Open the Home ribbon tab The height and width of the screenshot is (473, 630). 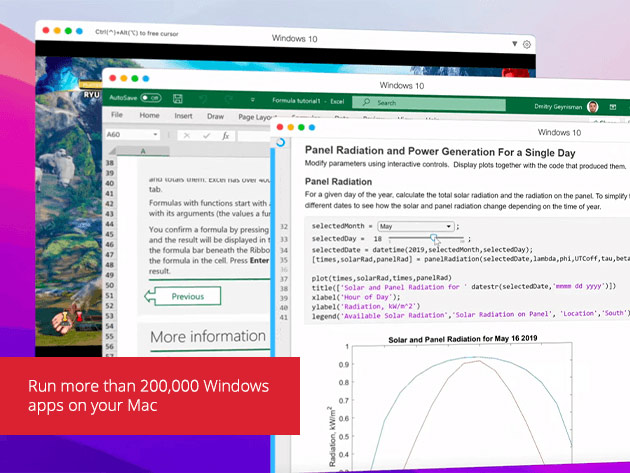click(x=149, y=115)
